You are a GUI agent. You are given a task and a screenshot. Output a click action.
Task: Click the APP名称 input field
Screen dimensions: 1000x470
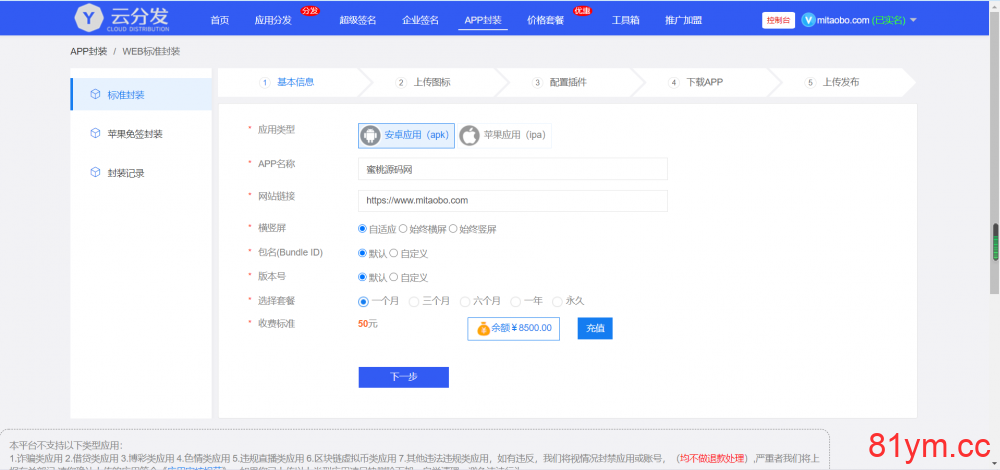[x=512, y=169]
